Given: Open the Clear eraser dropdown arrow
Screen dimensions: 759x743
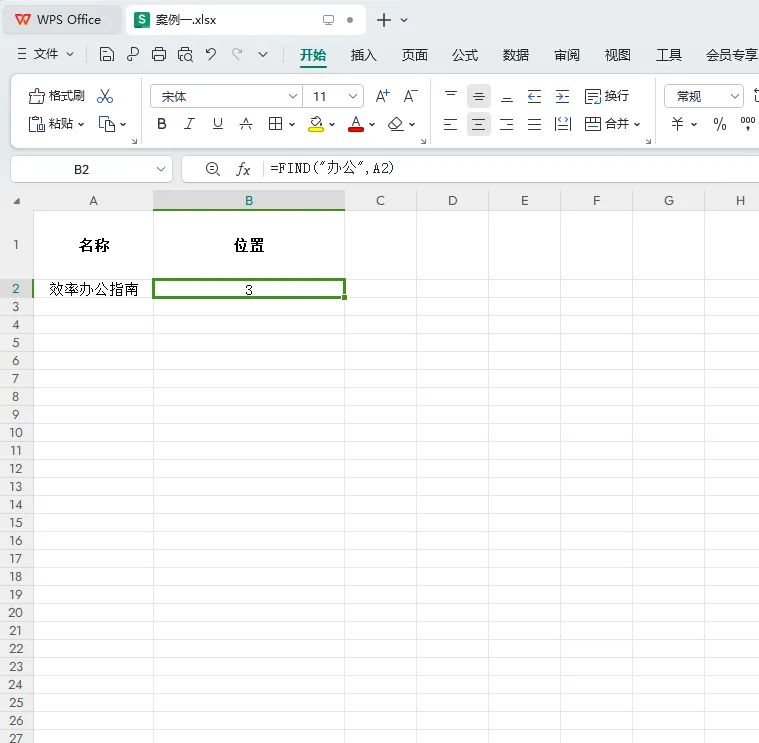Looking at the screenshot, I should [x=412, y=124].
